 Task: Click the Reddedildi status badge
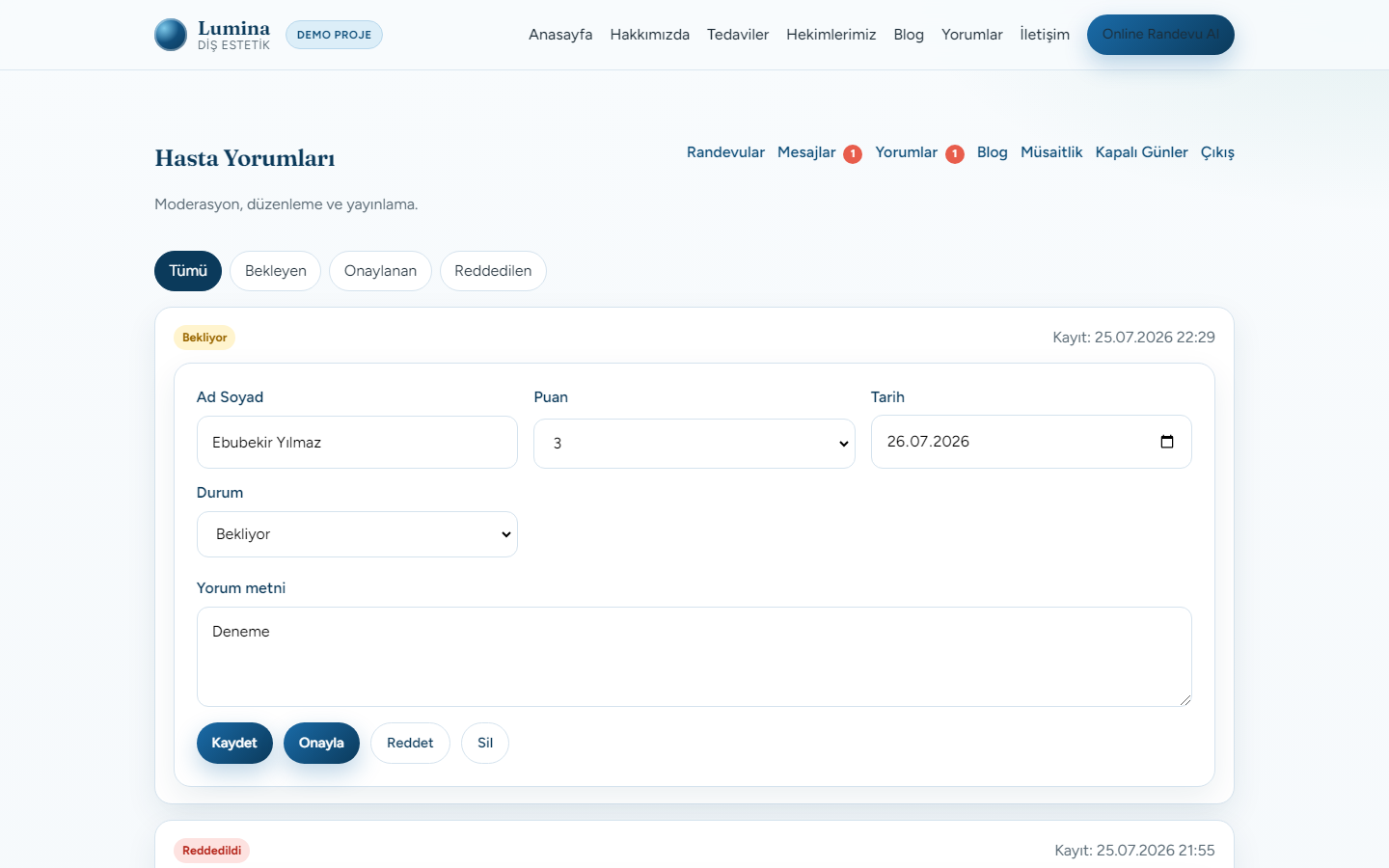(x=211, y=851)
